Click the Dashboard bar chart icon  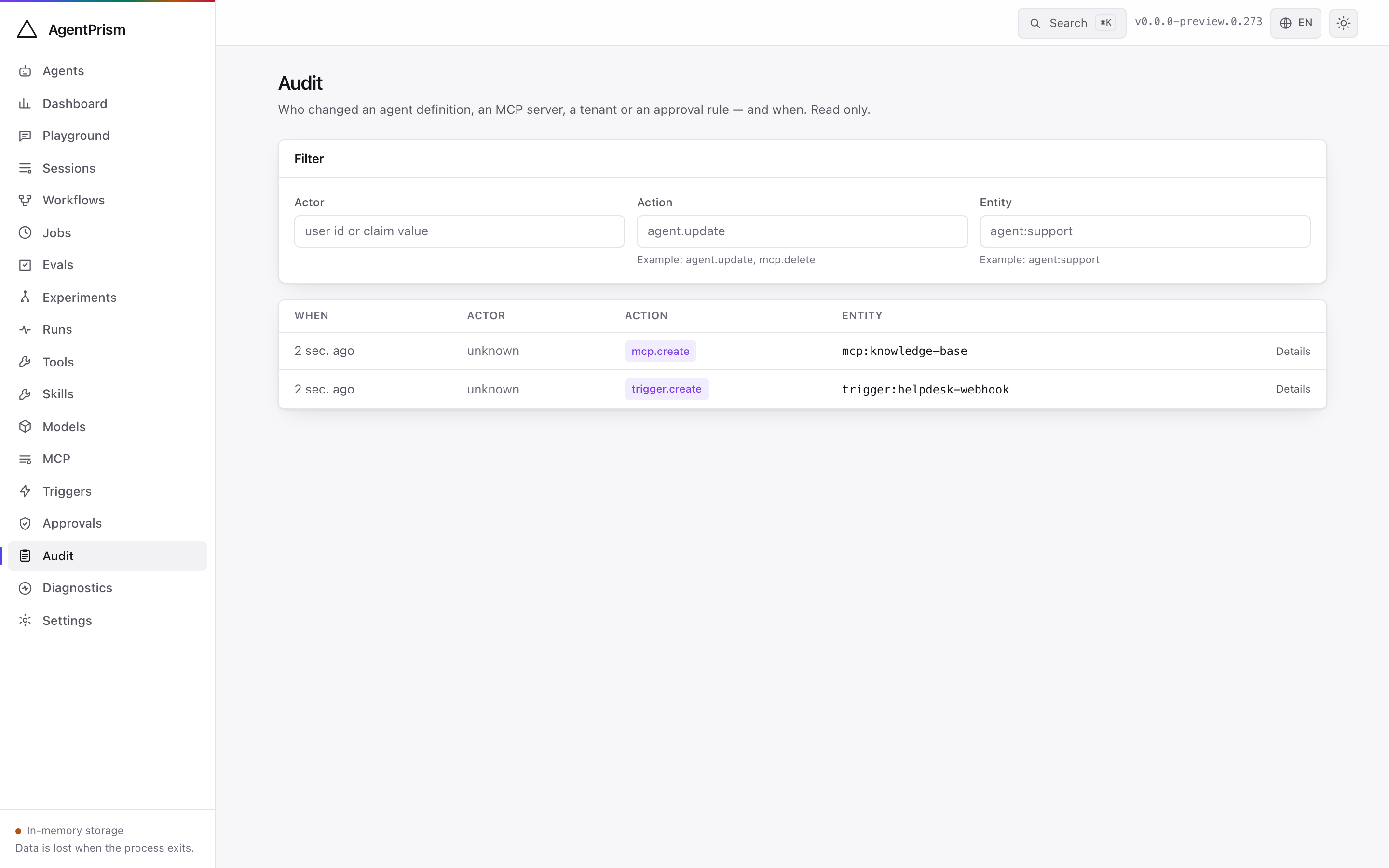point(25,104)
